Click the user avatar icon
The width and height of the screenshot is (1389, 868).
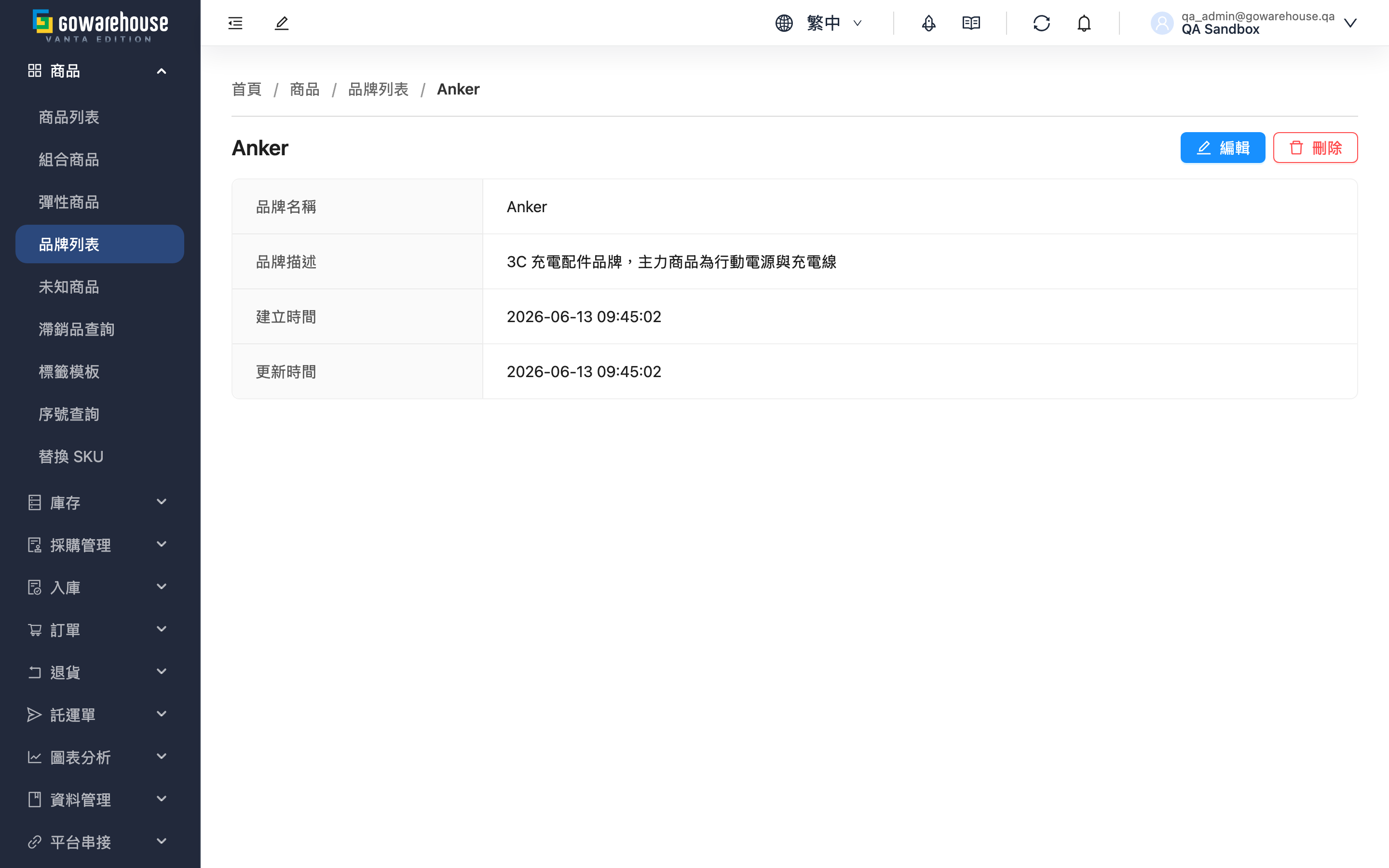click(1162, 23)
